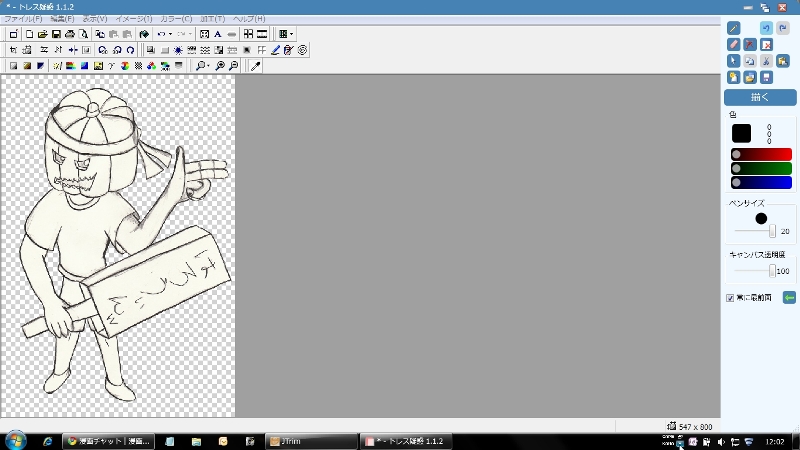The image size is (800, 450).
Task: Open the grid icon dropdown arrow
Action: (291, 34)
